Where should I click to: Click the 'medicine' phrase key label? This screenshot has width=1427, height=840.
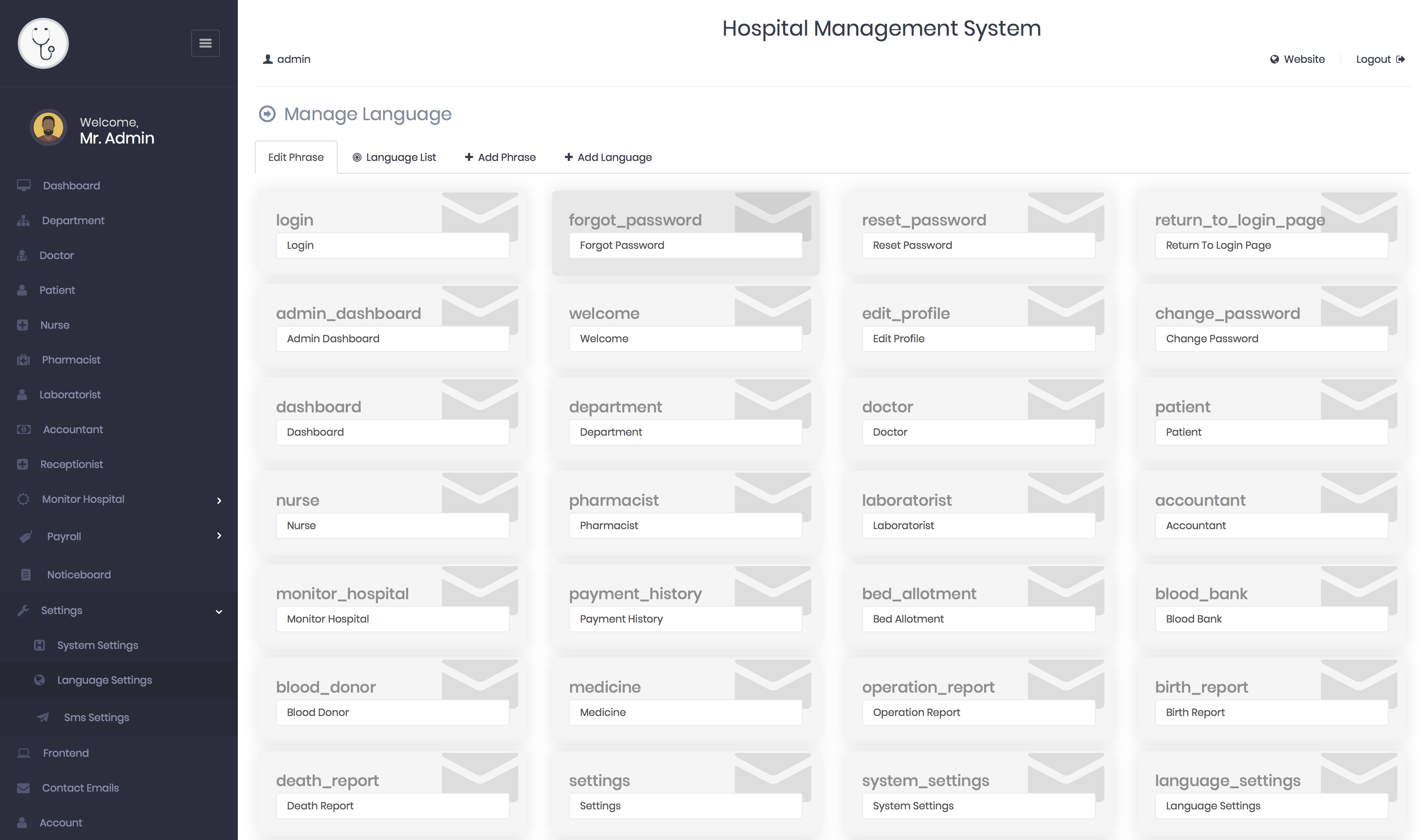(x=605, y=687)
